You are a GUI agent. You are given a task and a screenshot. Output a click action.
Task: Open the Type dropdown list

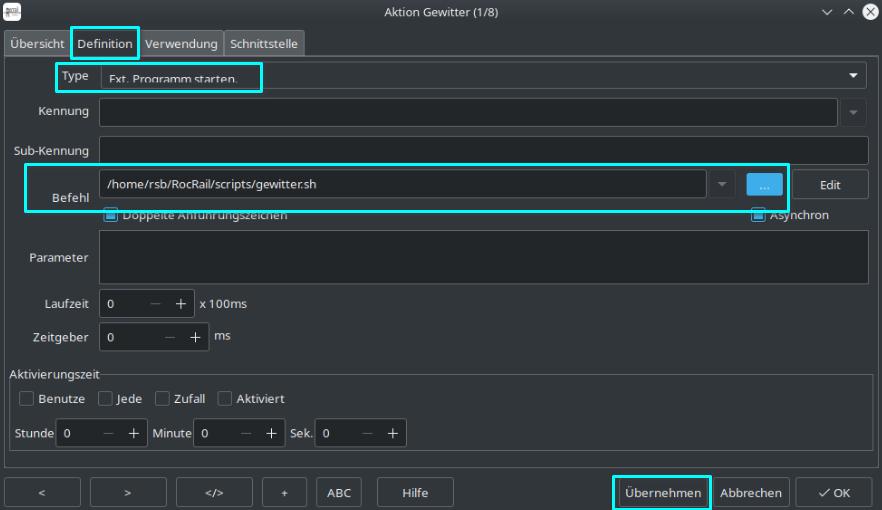point(853,76)
